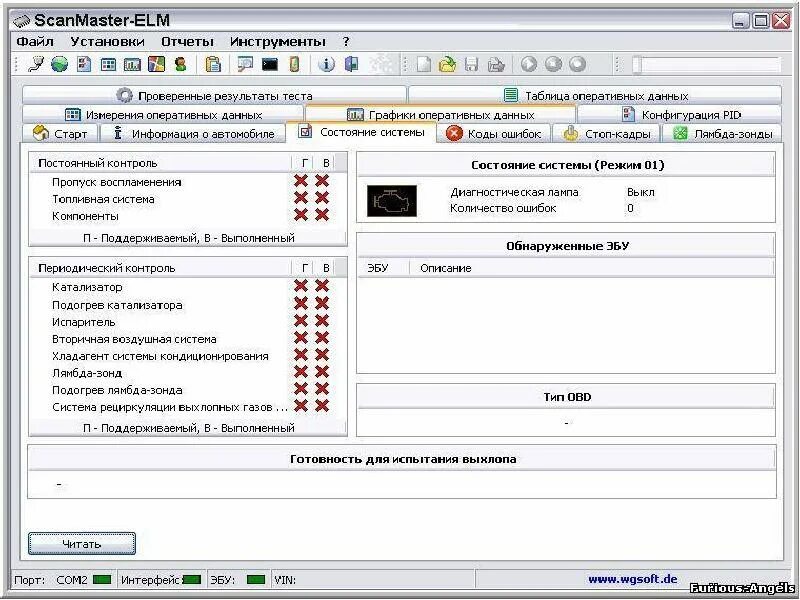Open the ? help menu

[346, 41]
